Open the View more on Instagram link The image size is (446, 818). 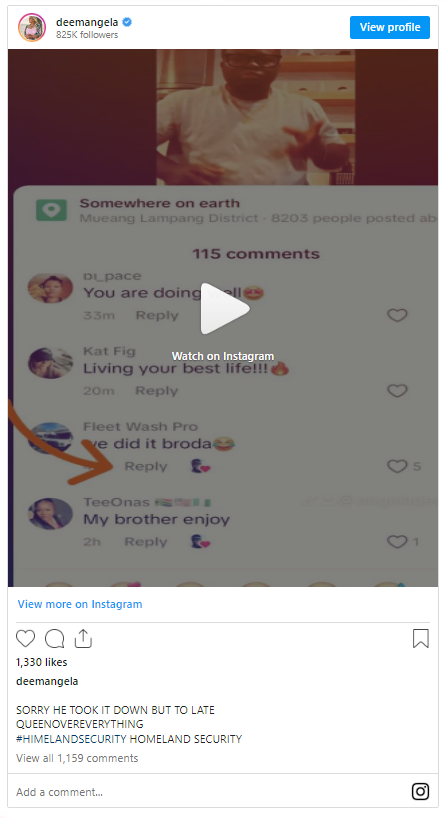click(x=80, y=604)
